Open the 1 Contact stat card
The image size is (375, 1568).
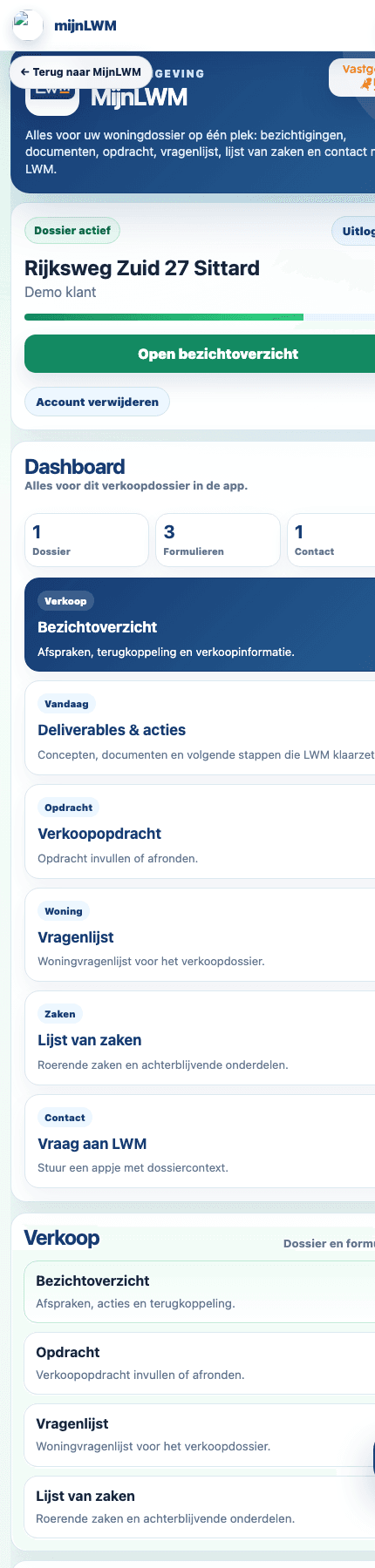point(331,540)
